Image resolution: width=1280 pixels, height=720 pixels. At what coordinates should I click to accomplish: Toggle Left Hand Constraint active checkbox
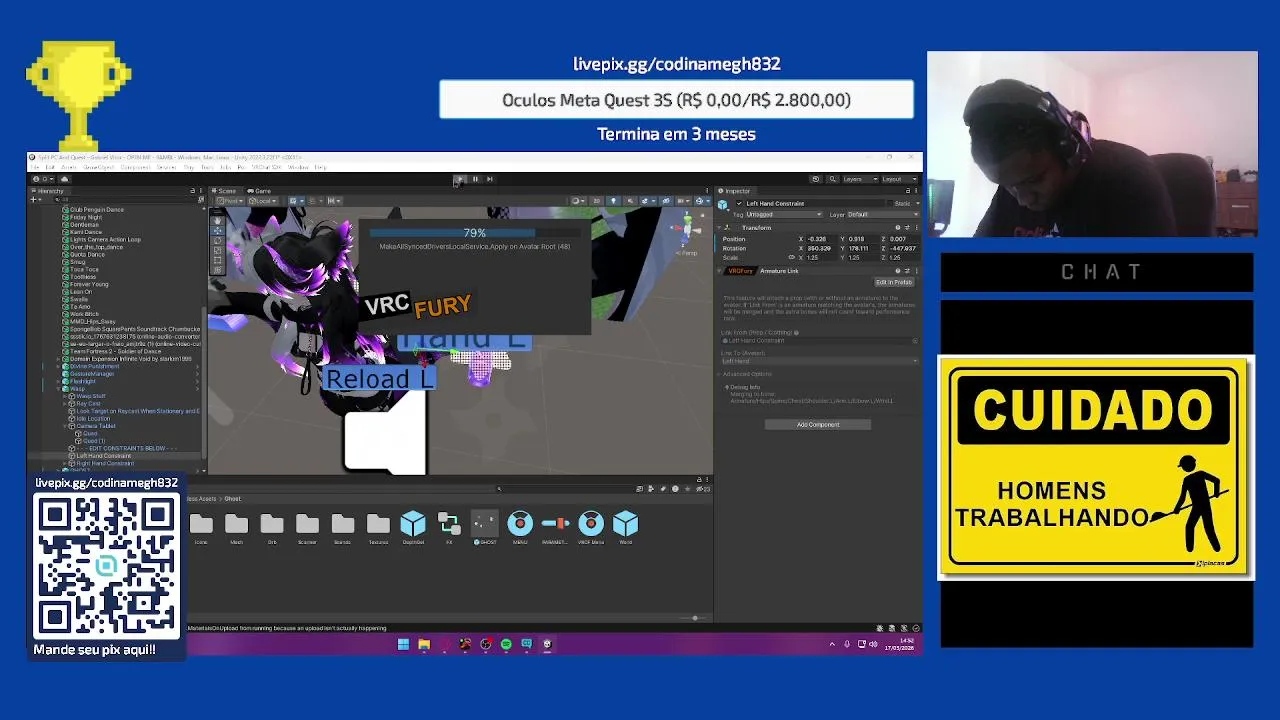click(x=739, y=203)
